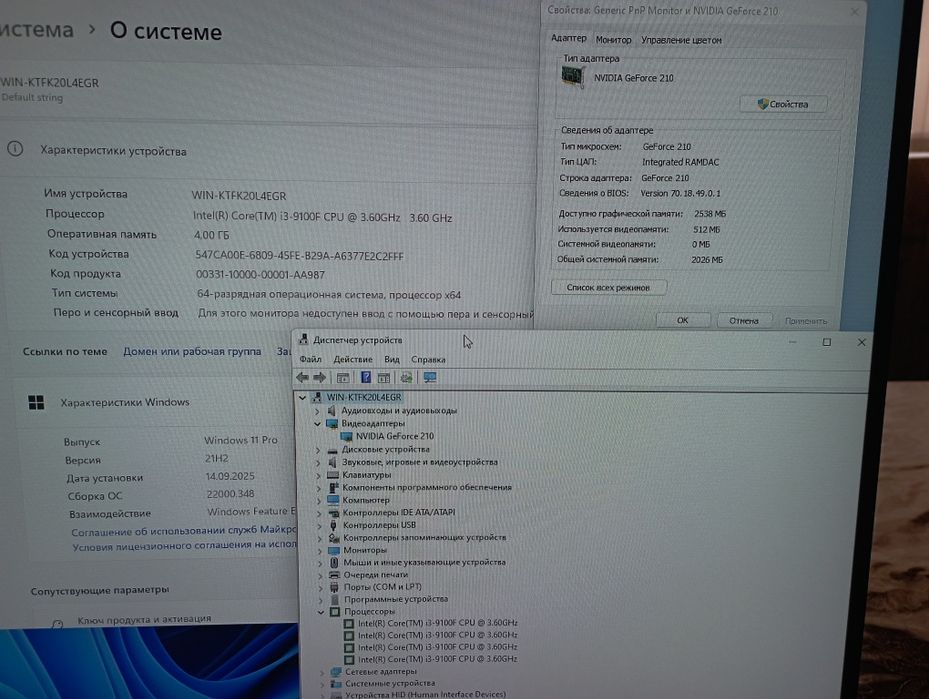Switch to the Монитор tab

click(613, 40)
